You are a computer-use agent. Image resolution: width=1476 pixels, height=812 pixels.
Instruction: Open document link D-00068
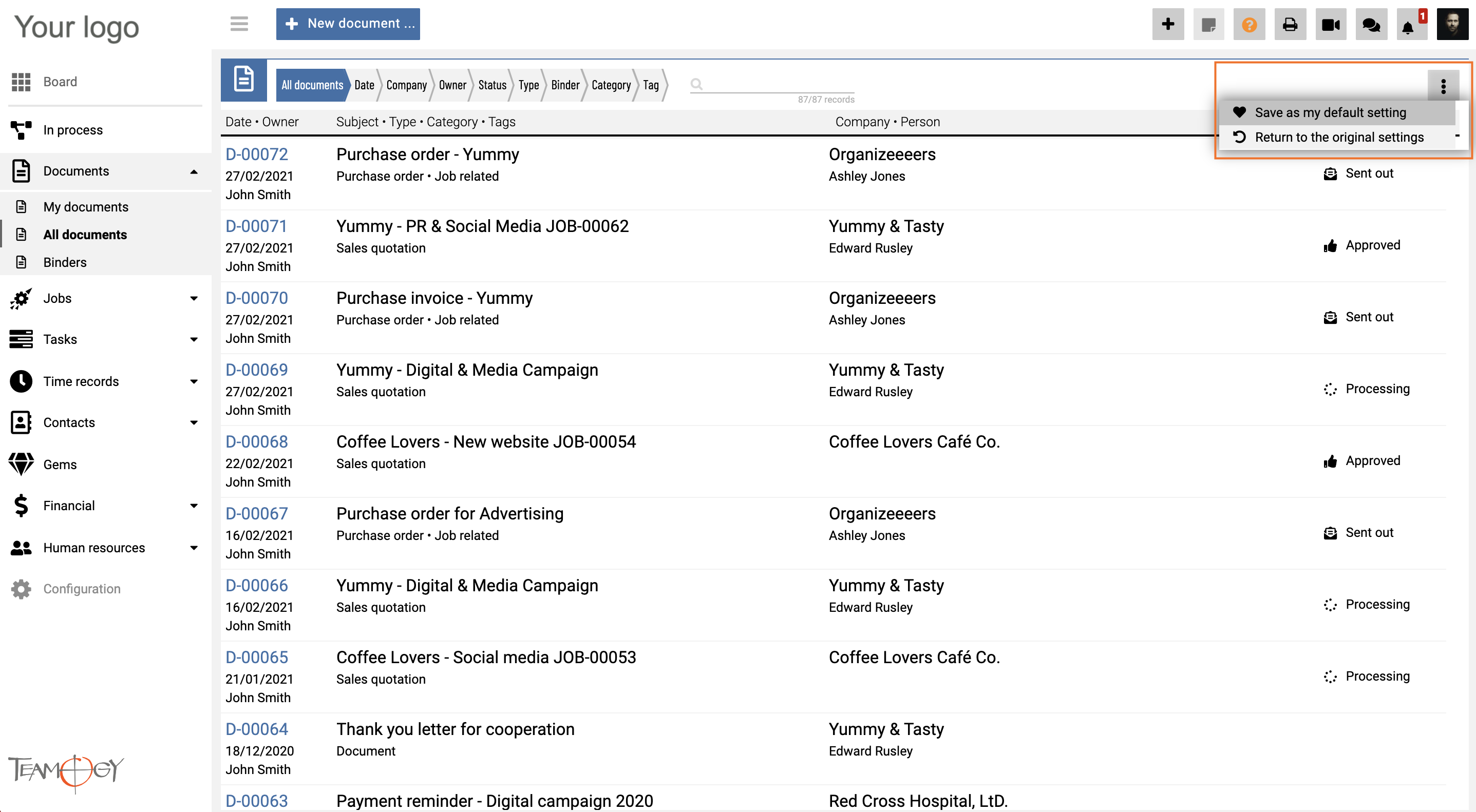click(x=257, y=441)
